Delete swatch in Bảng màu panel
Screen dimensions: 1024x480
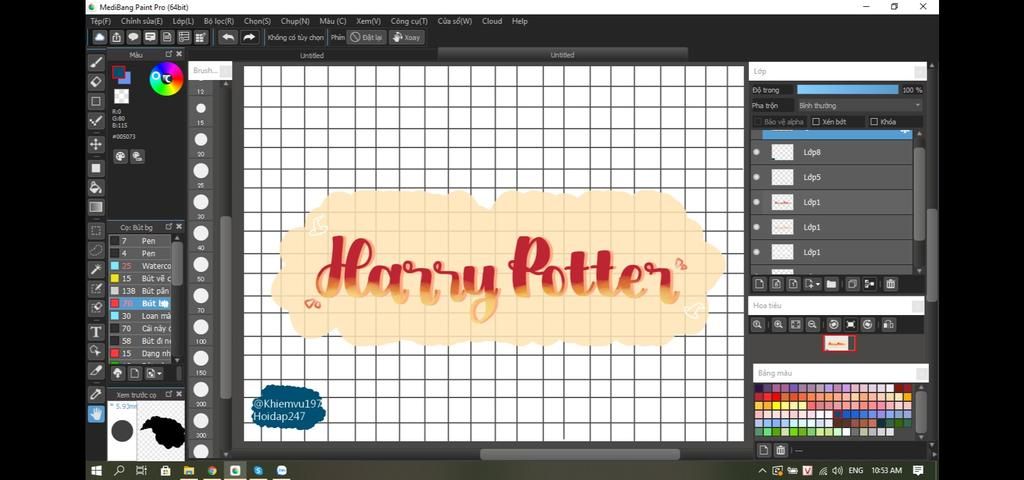780,450
